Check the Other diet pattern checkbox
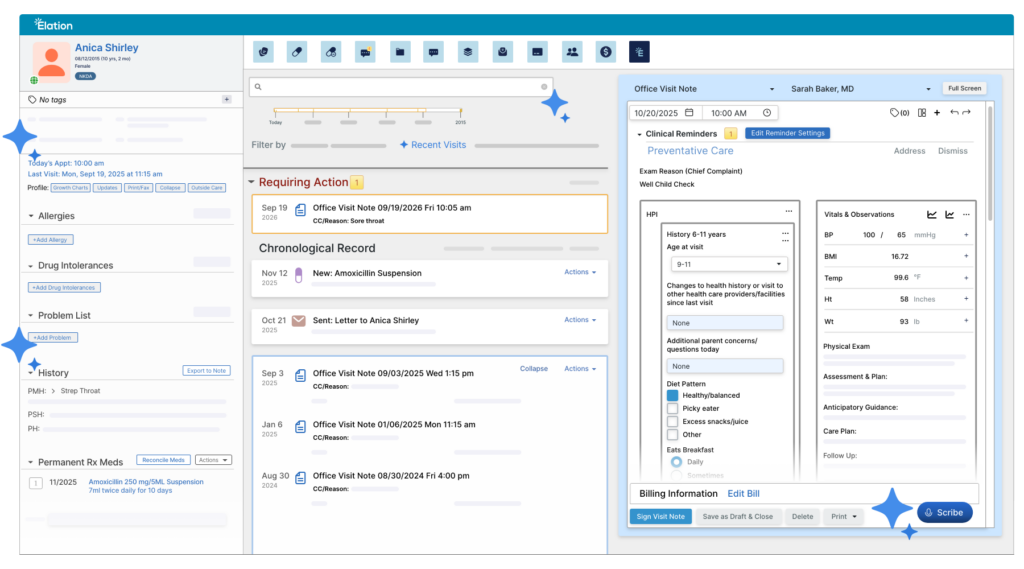1024x569 pixels. click(672, 434)
